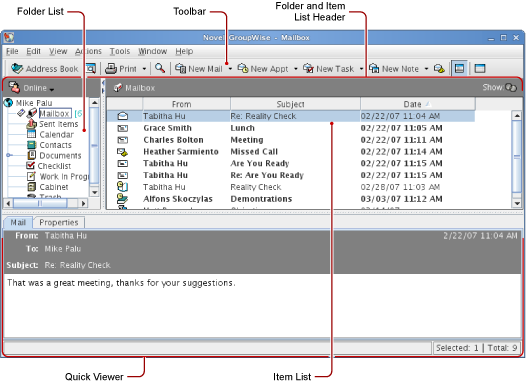Select the 03/03/07 11:12 AM date

[x=401, y=199]
